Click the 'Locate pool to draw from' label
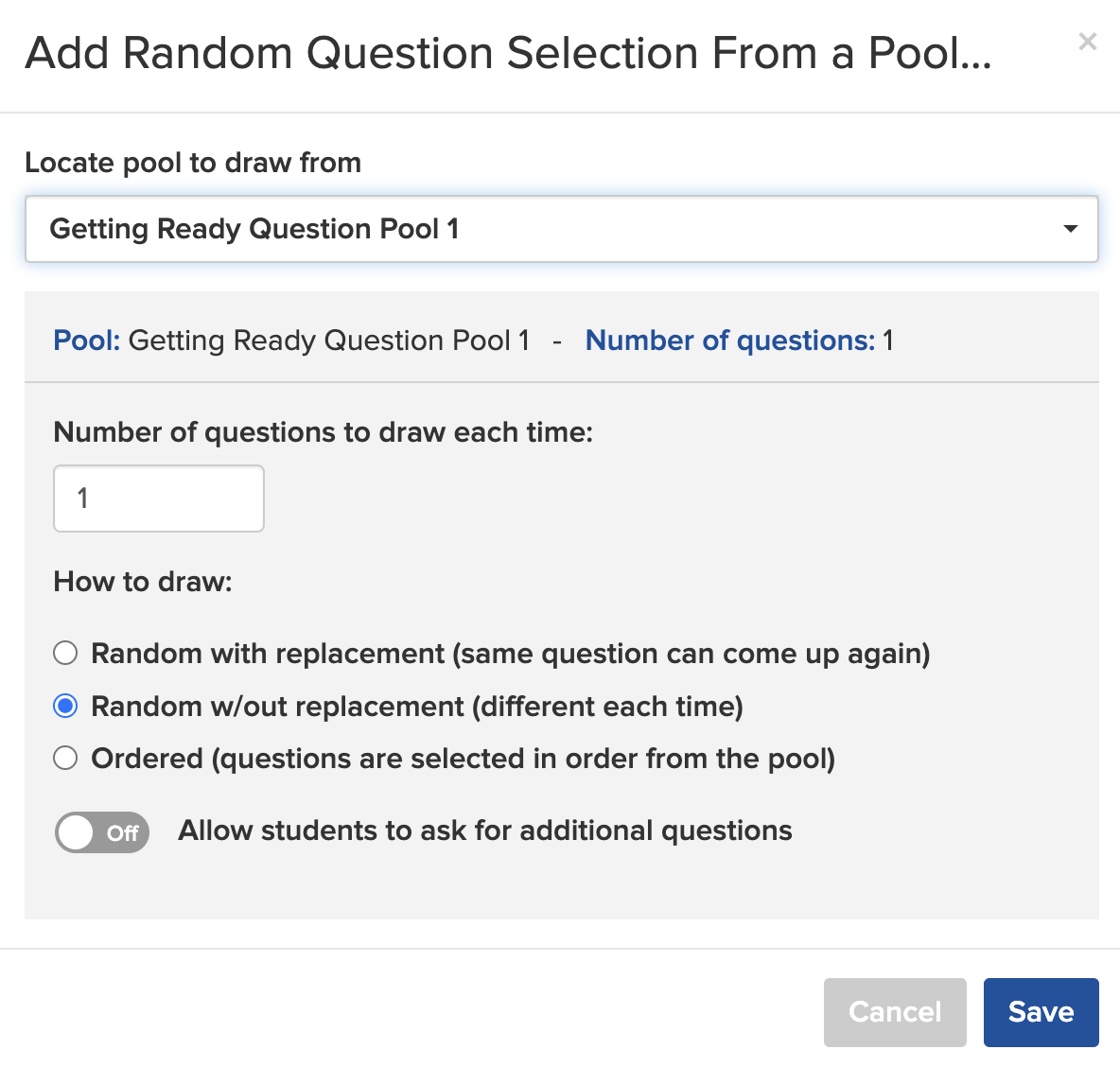 pyautogui.click(x=193, y=163)
